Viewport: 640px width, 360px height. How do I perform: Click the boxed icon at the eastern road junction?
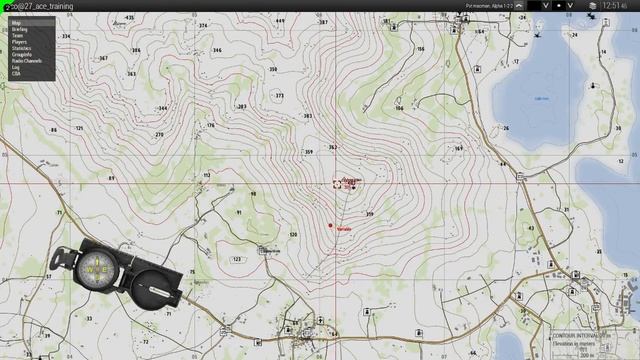point(520,177)
